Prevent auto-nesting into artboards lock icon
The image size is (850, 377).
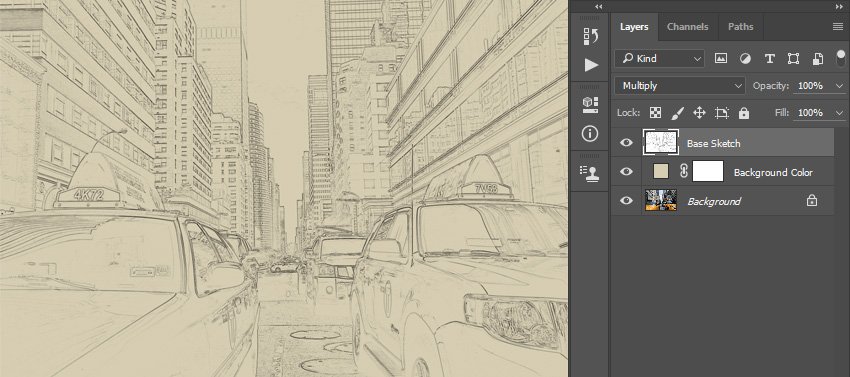click(x=722, y=113)
